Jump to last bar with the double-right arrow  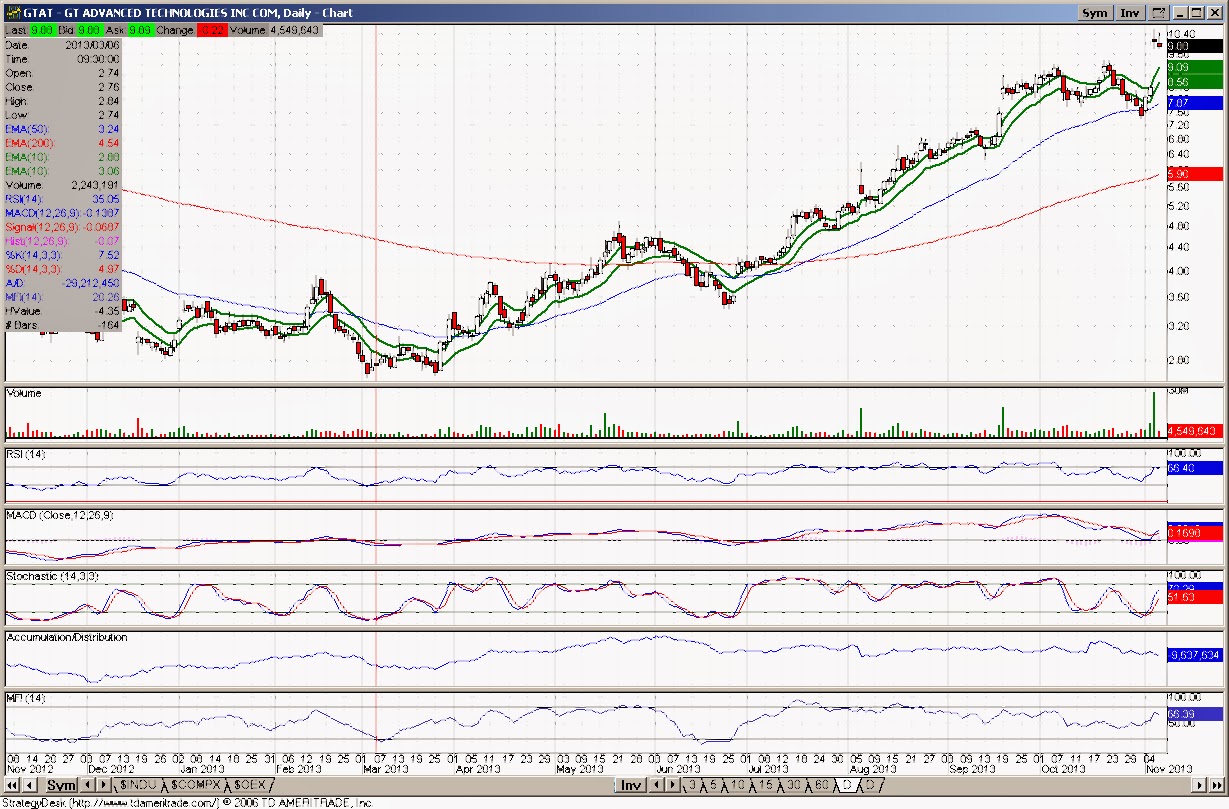[x=1217, y=785]
